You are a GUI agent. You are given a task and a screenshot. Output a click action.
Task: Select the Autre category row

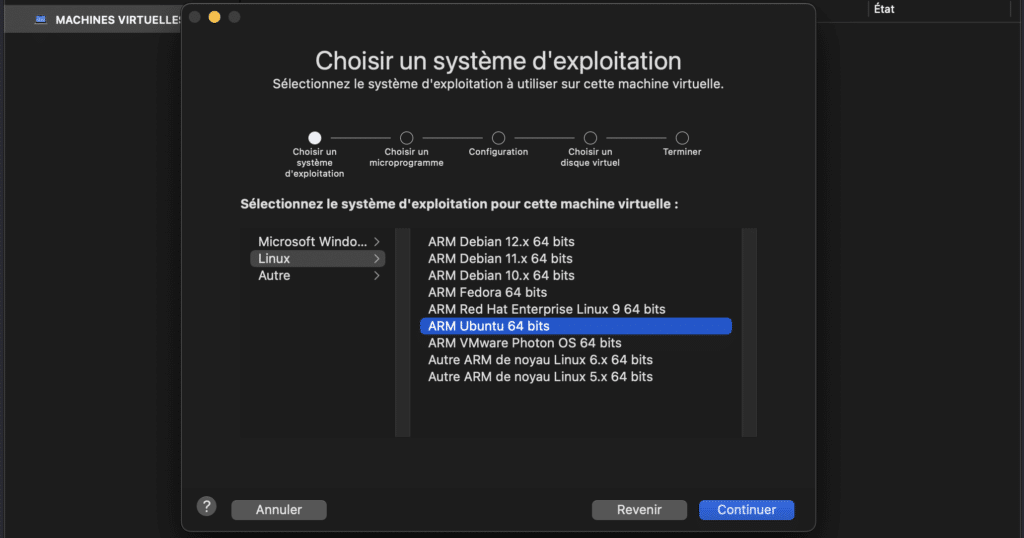tap(318, 276)
